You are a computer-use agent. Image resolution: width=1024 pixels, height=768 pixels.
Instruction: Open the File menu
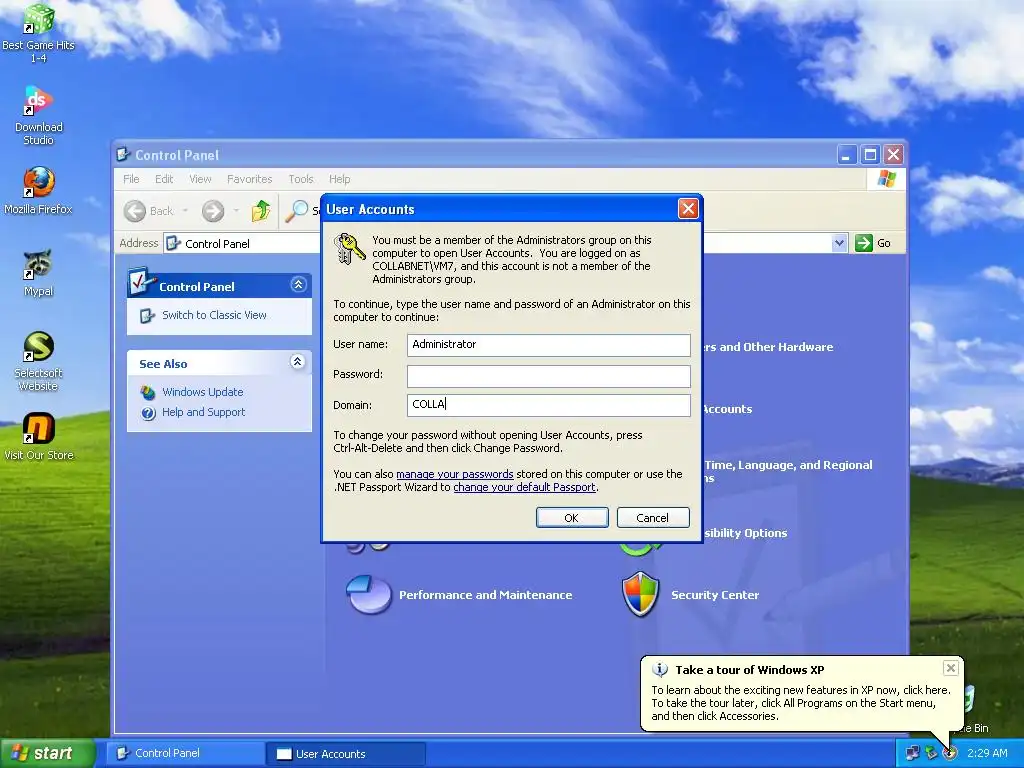131,179
